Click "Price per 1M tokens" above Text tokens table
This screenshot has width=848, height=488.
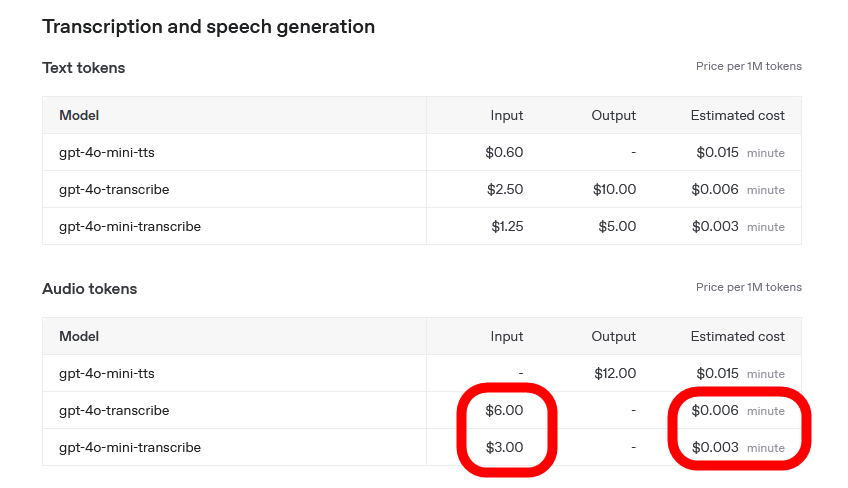[x=748, y=67]
